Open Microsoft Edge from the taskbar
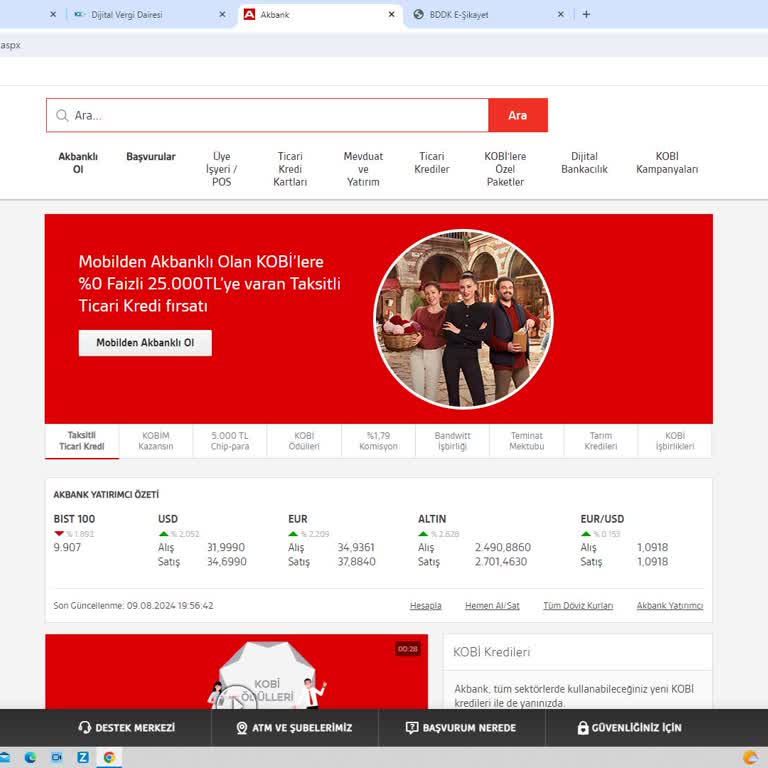 click(30, 758)
